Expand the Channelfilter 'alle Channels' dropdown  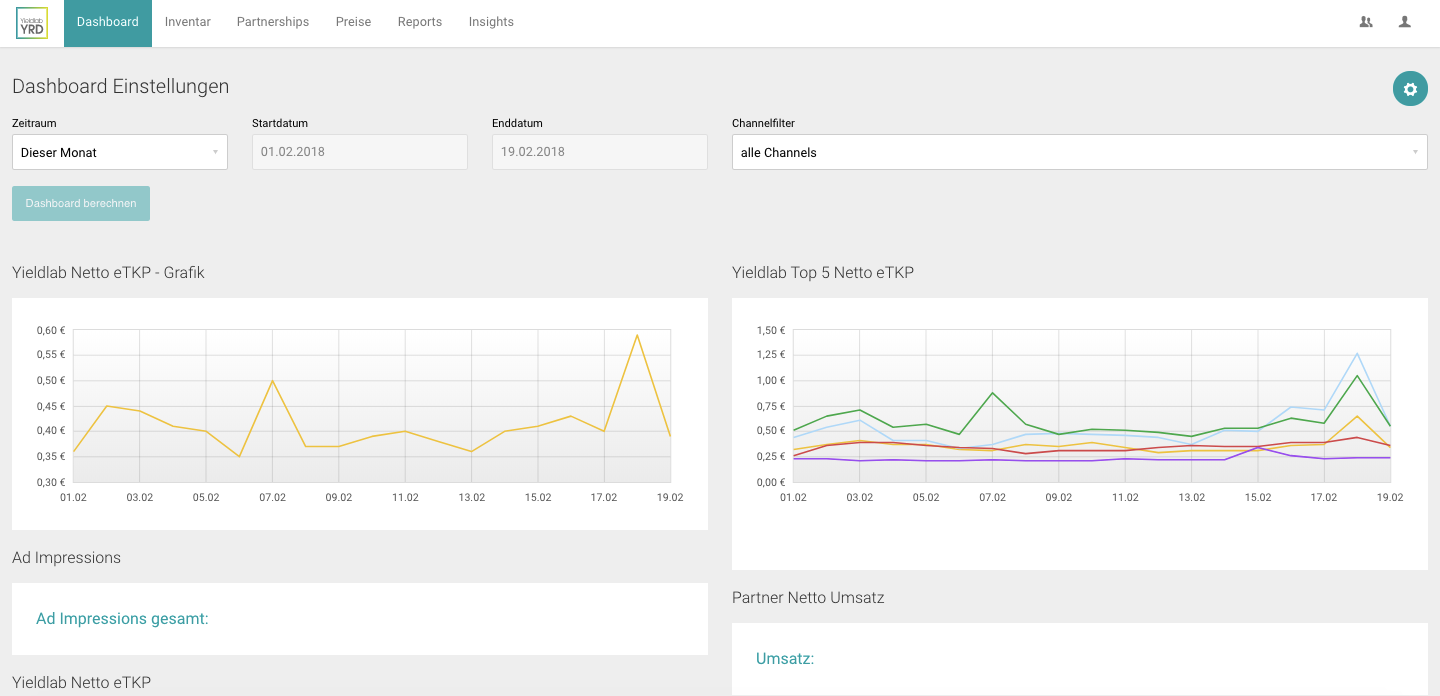[1070, 152]
